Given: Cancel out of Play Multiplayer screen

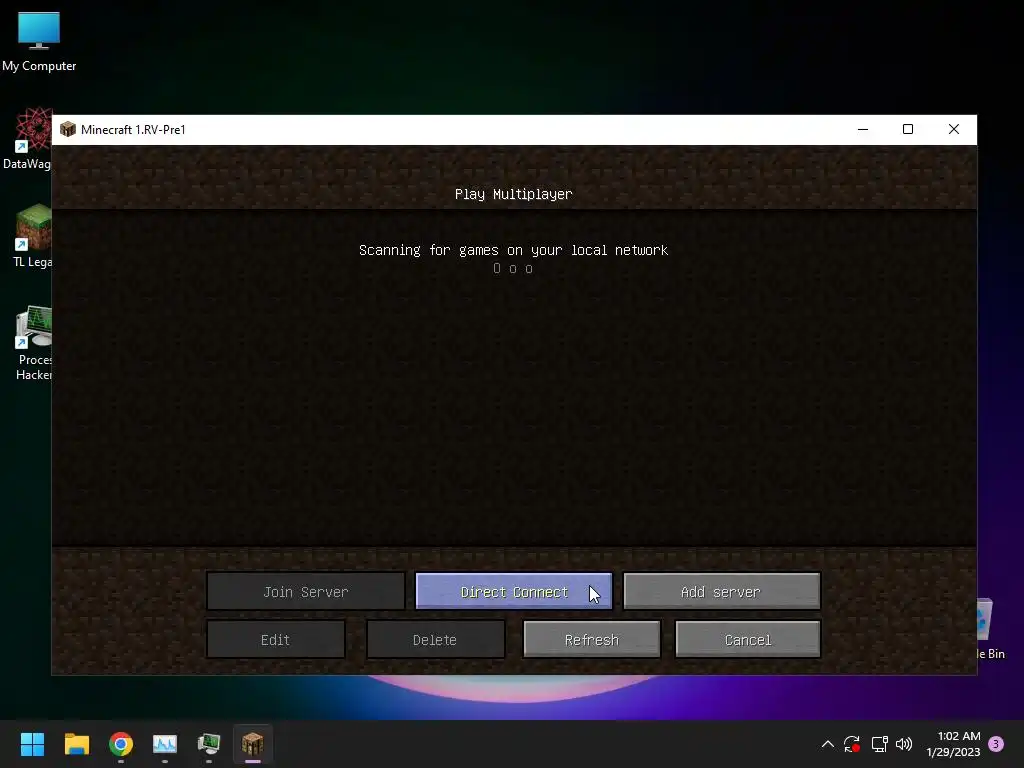Looking at the screenshot, I should click(x=748, y=639).
